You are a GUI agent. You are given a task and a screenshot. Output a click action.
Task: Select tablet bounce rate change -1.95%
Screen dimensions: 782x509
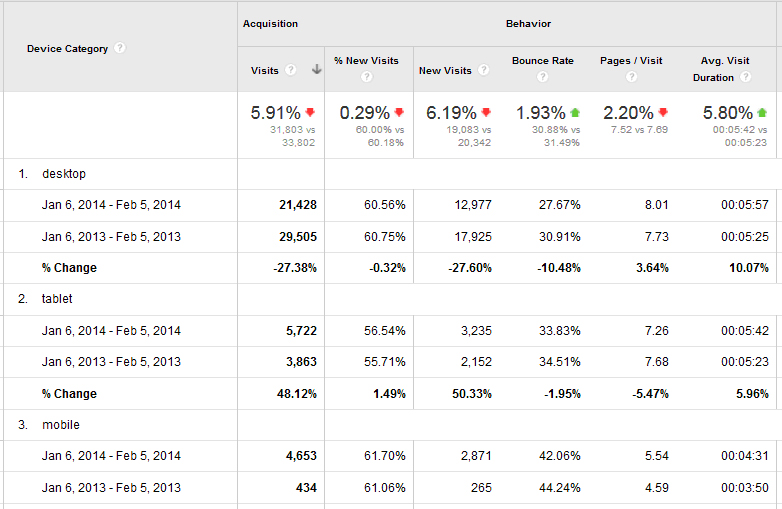click(x=562, y=394)
